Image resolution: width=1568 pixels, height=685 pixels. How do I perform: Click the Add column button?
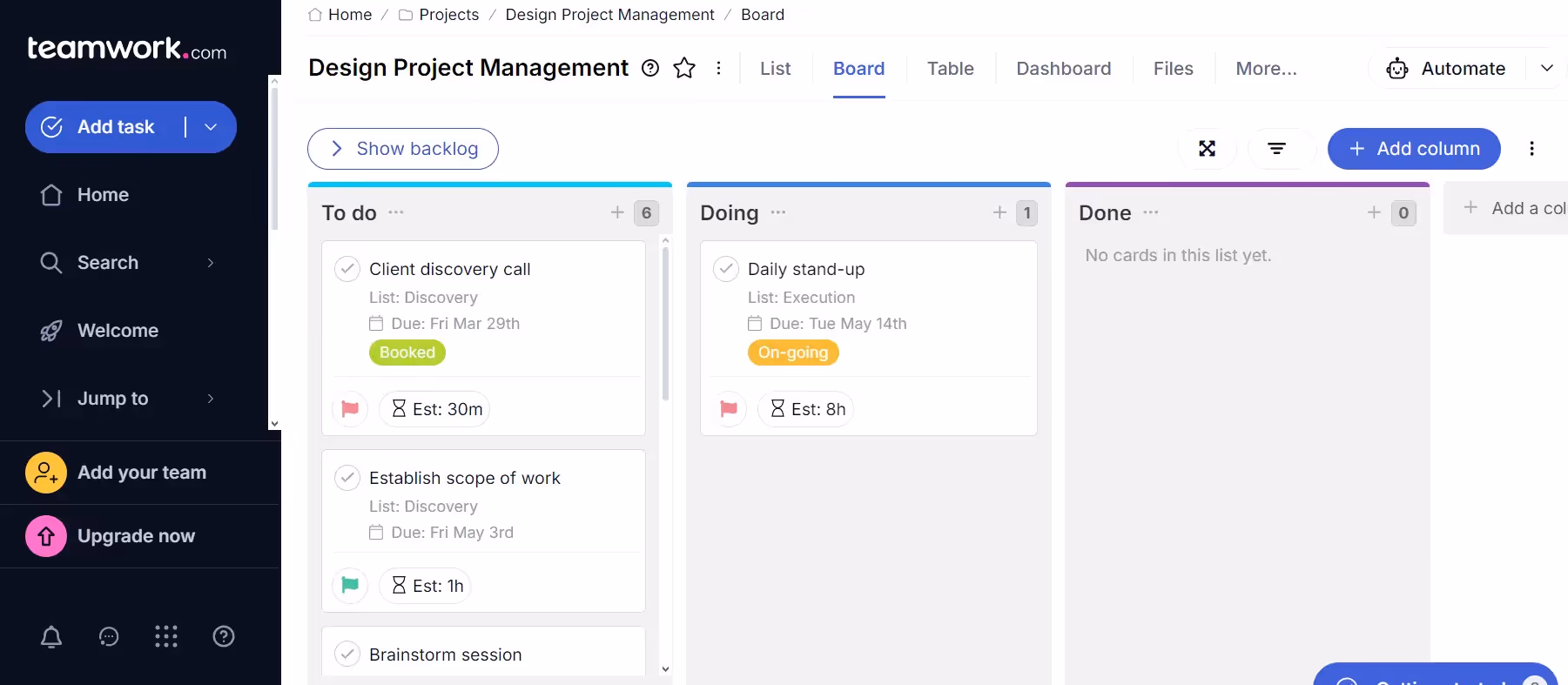1413,149
